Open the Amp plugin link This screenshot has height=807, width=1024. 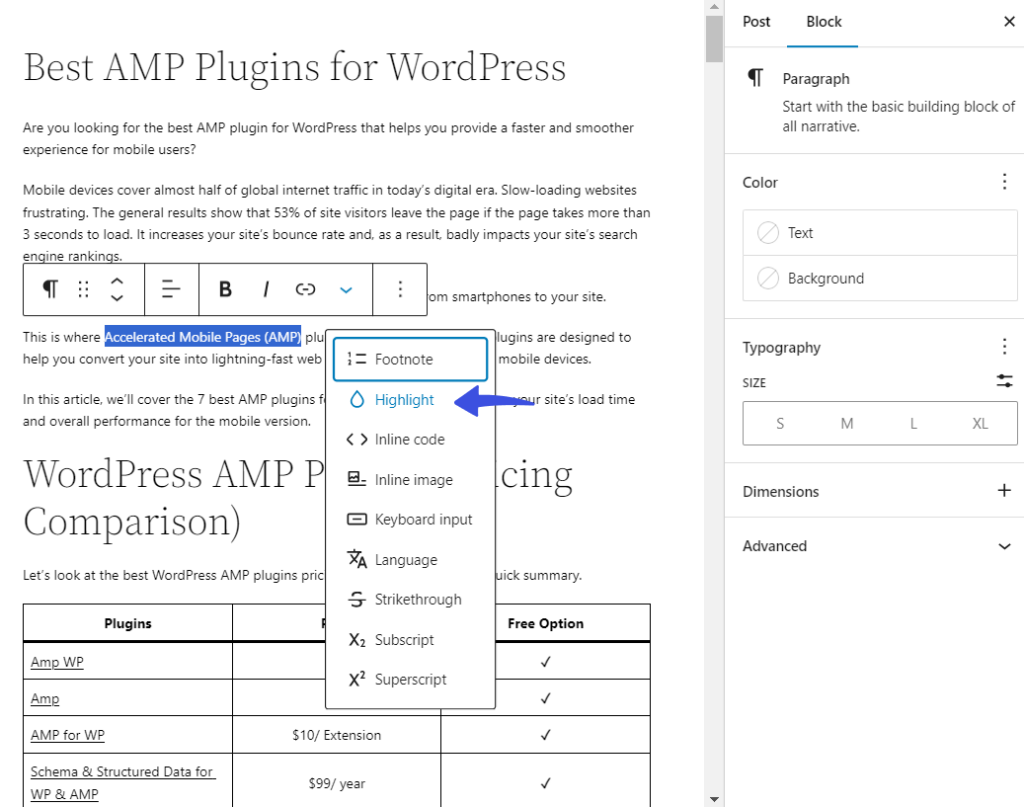point(44,699)
